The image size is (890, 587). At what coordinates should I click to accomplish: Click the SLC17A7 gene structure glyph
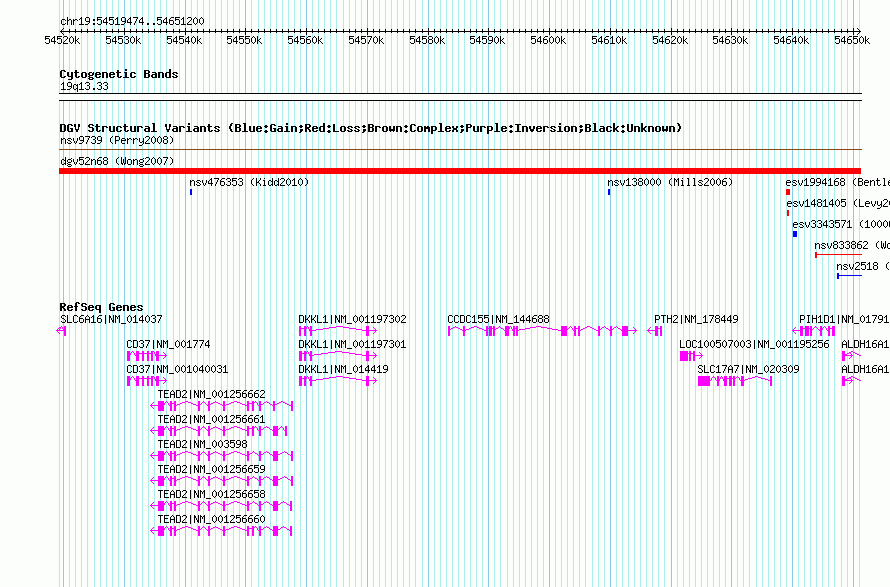(x=735, y=381)
